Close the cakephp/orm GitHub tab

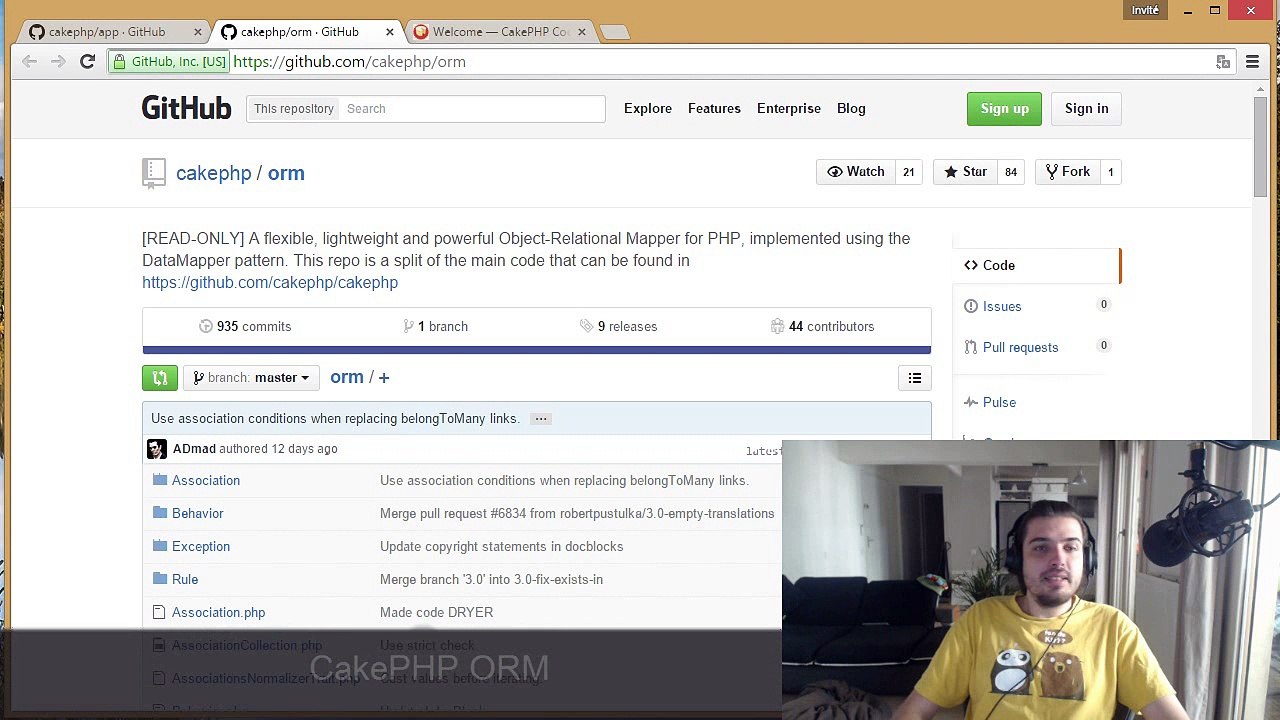click(389, 32)
